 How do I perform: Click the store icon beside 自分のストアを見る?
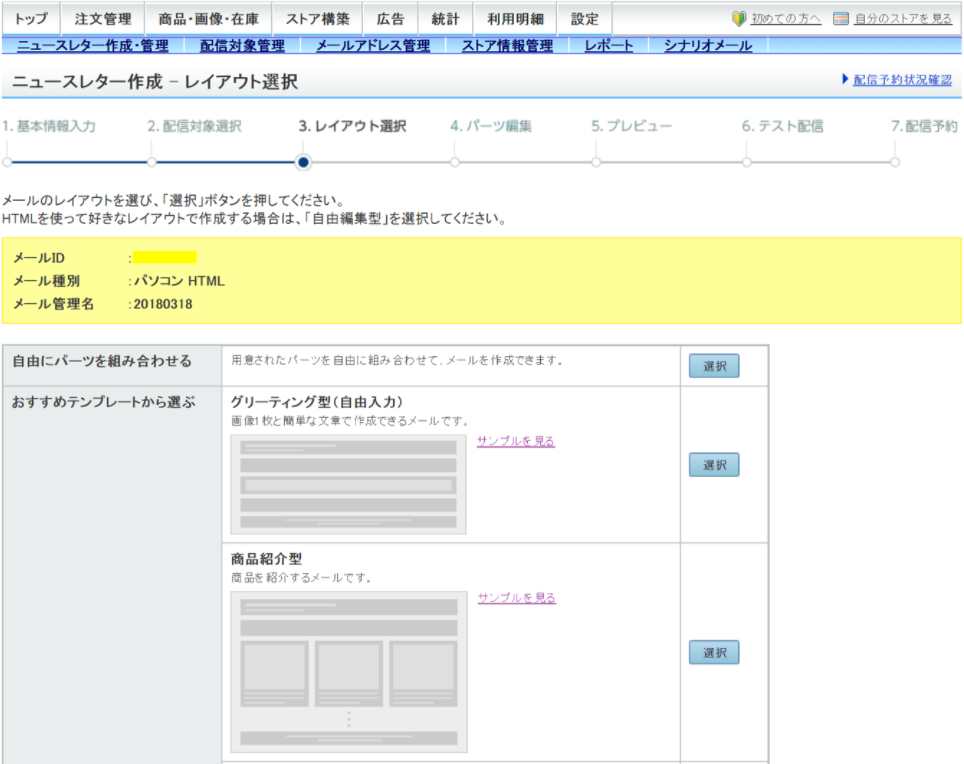[841, 19]
